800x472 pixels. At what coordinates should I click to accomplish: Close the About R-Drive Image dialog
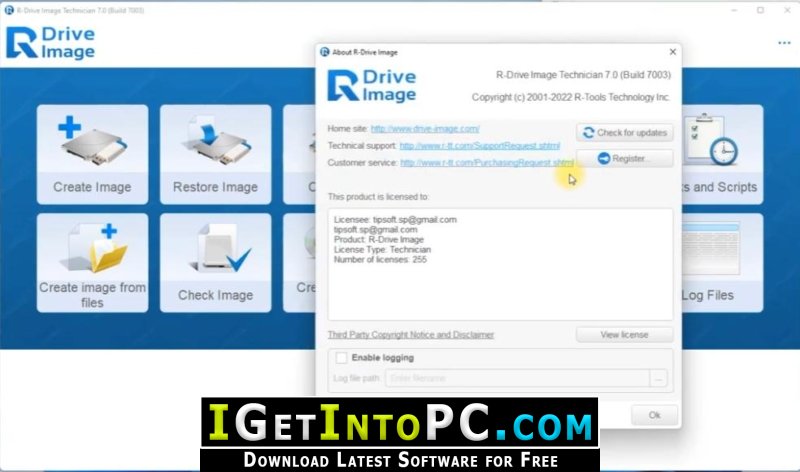[672, 52]
